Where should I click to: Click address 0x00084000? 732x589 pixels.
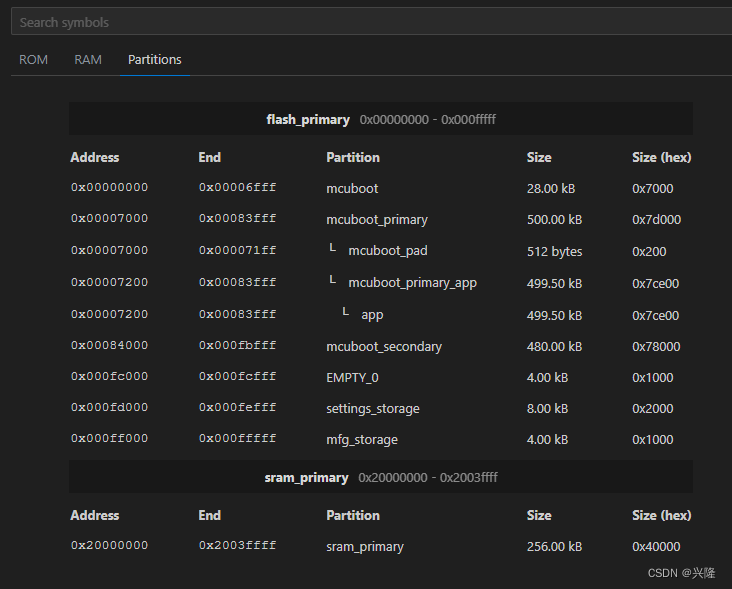109,345
